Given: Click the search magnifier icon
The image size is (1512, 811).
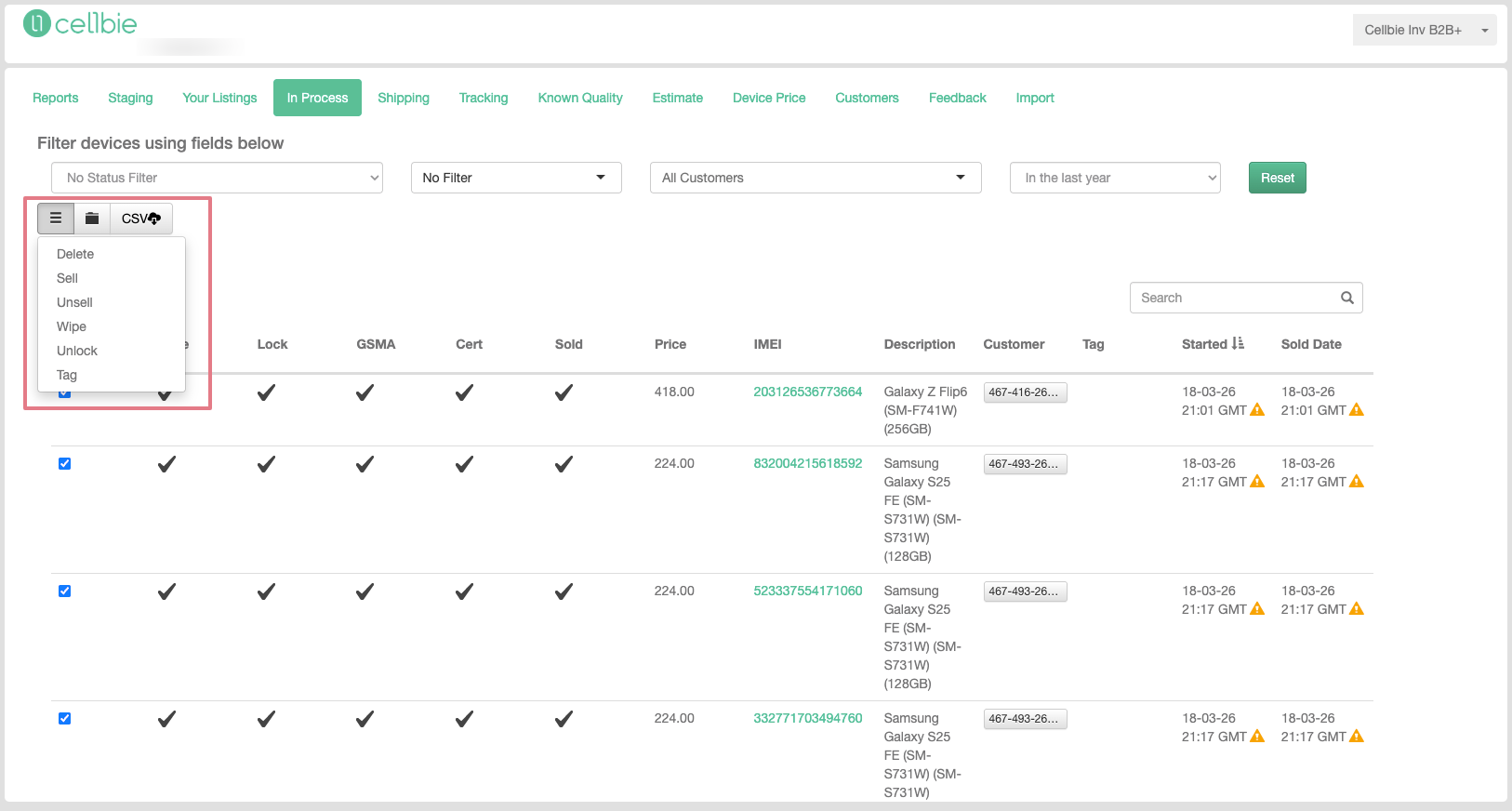Looking at the screenshot, I should [x=1346, y=298].
